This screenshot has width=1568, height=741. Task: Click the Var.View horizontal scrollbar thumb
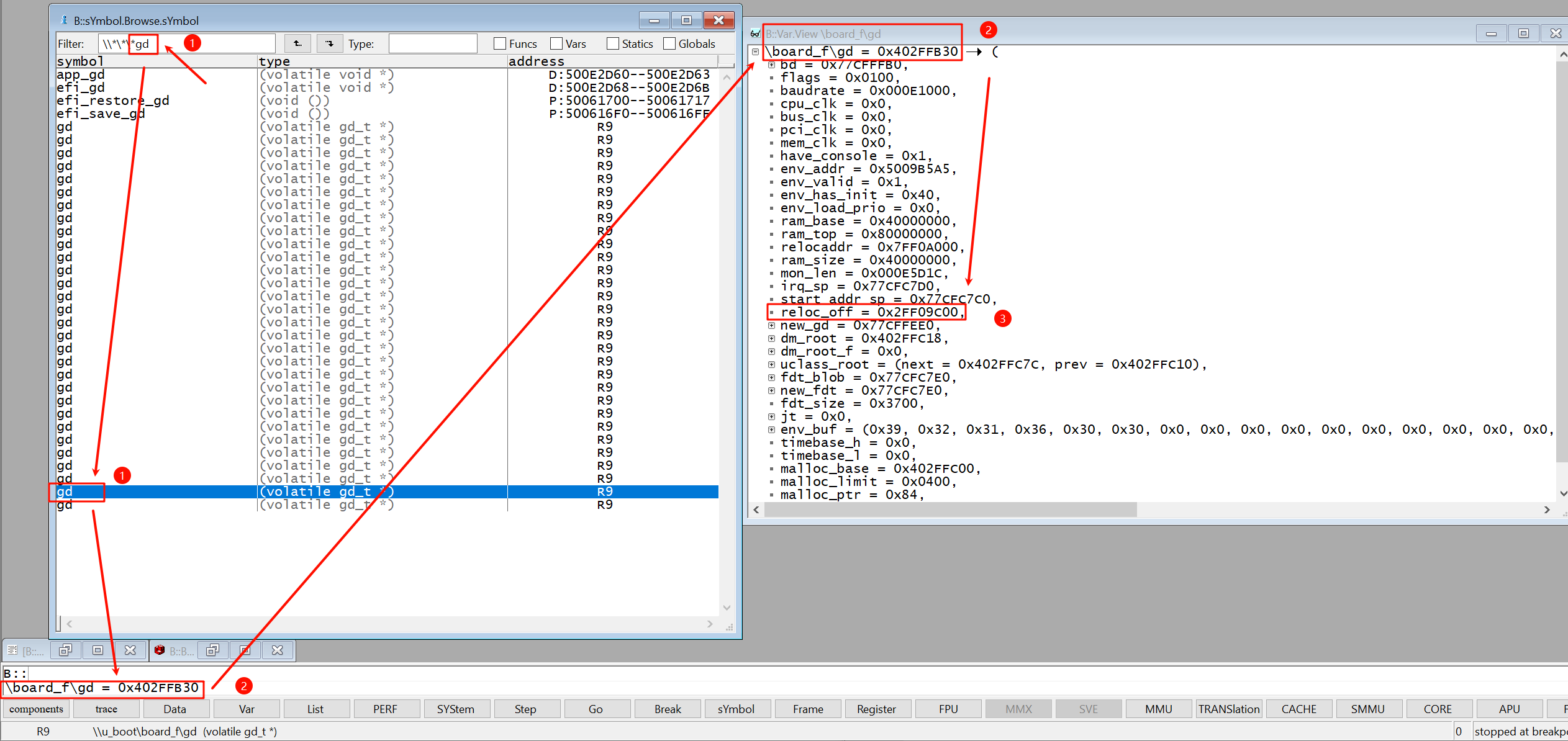[950, 510]
